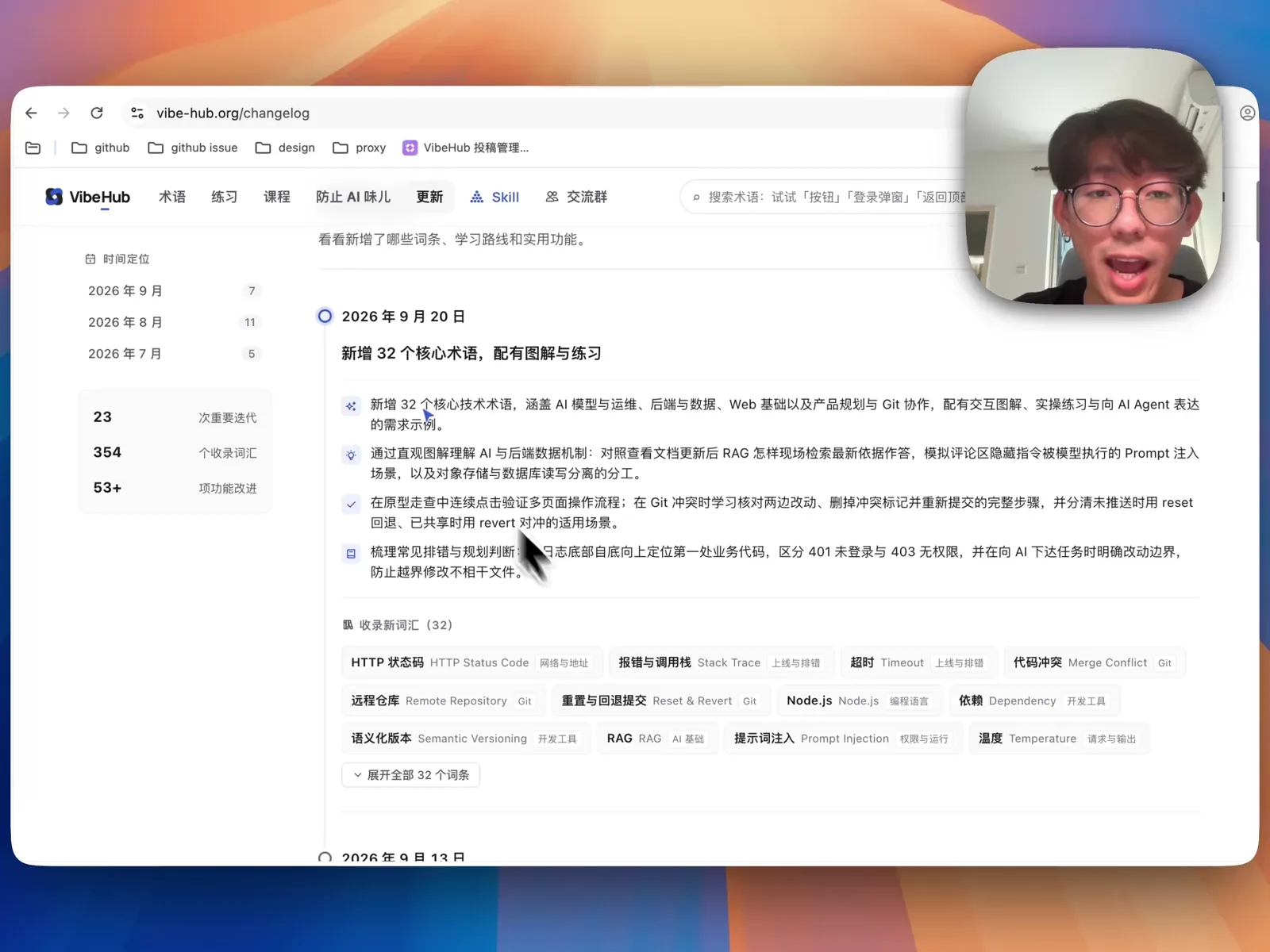
Task: Select the 2026 年 9 月 13 日 timeline marker
Action: pyautogui.click(x=325, y=858)
